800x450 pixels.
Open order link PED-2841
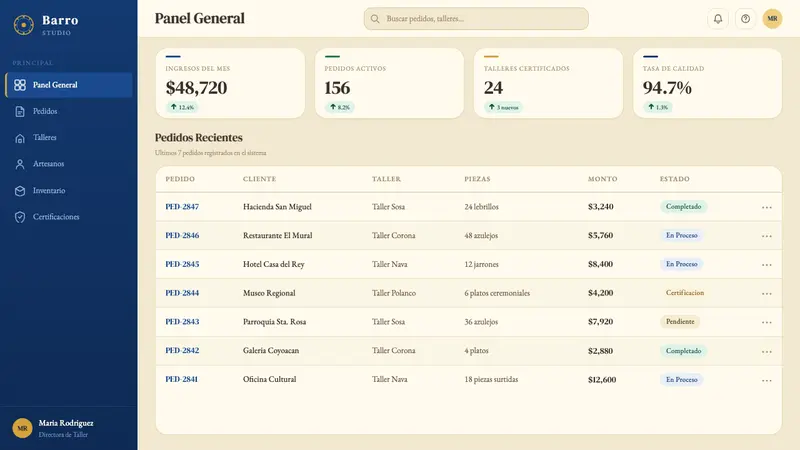click(x=182, y=379)
